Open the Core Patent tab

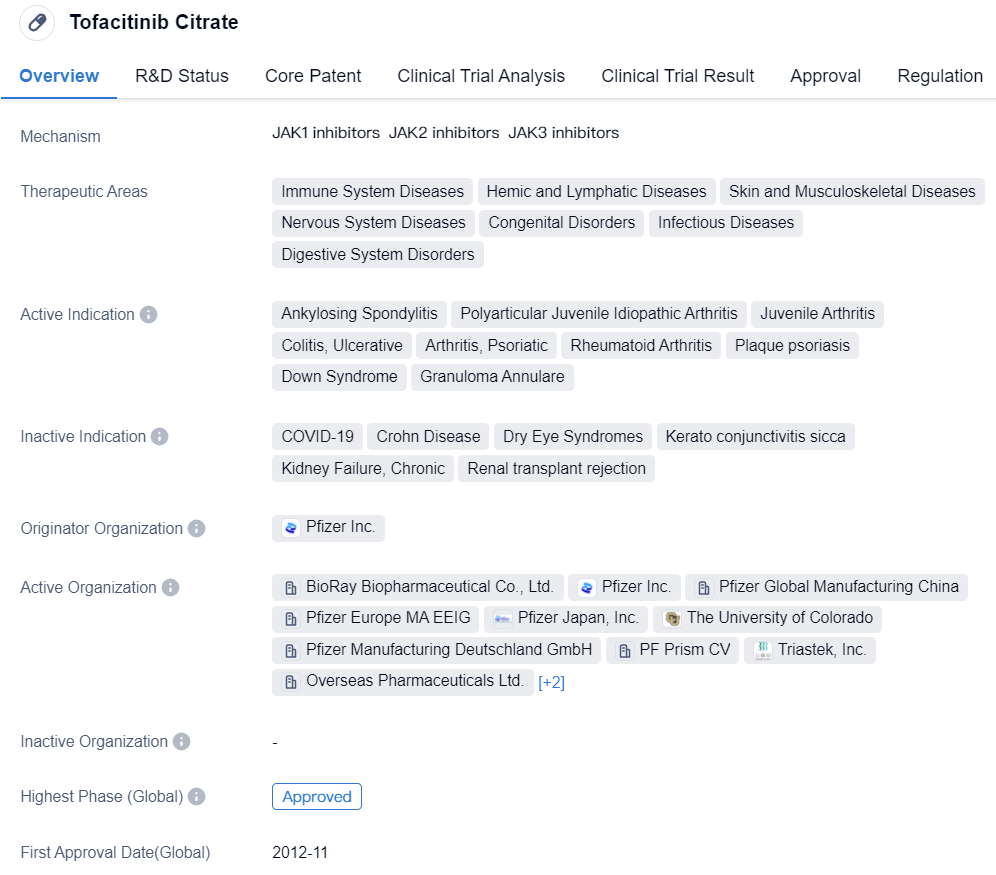pyautogui.click(x=313, y=76)
